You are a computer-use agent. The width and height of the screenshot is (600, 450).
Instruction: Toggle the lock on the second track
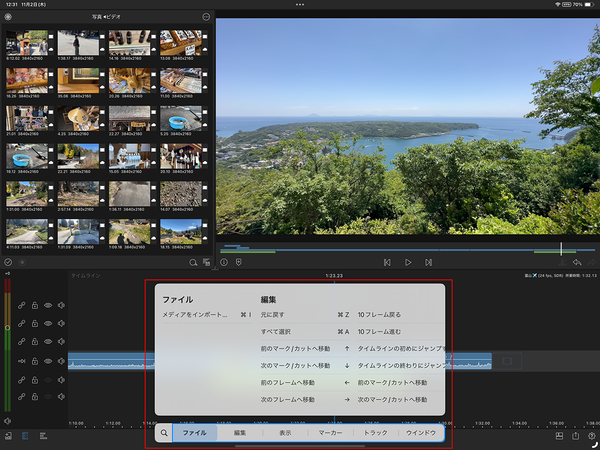click(35, 323)
